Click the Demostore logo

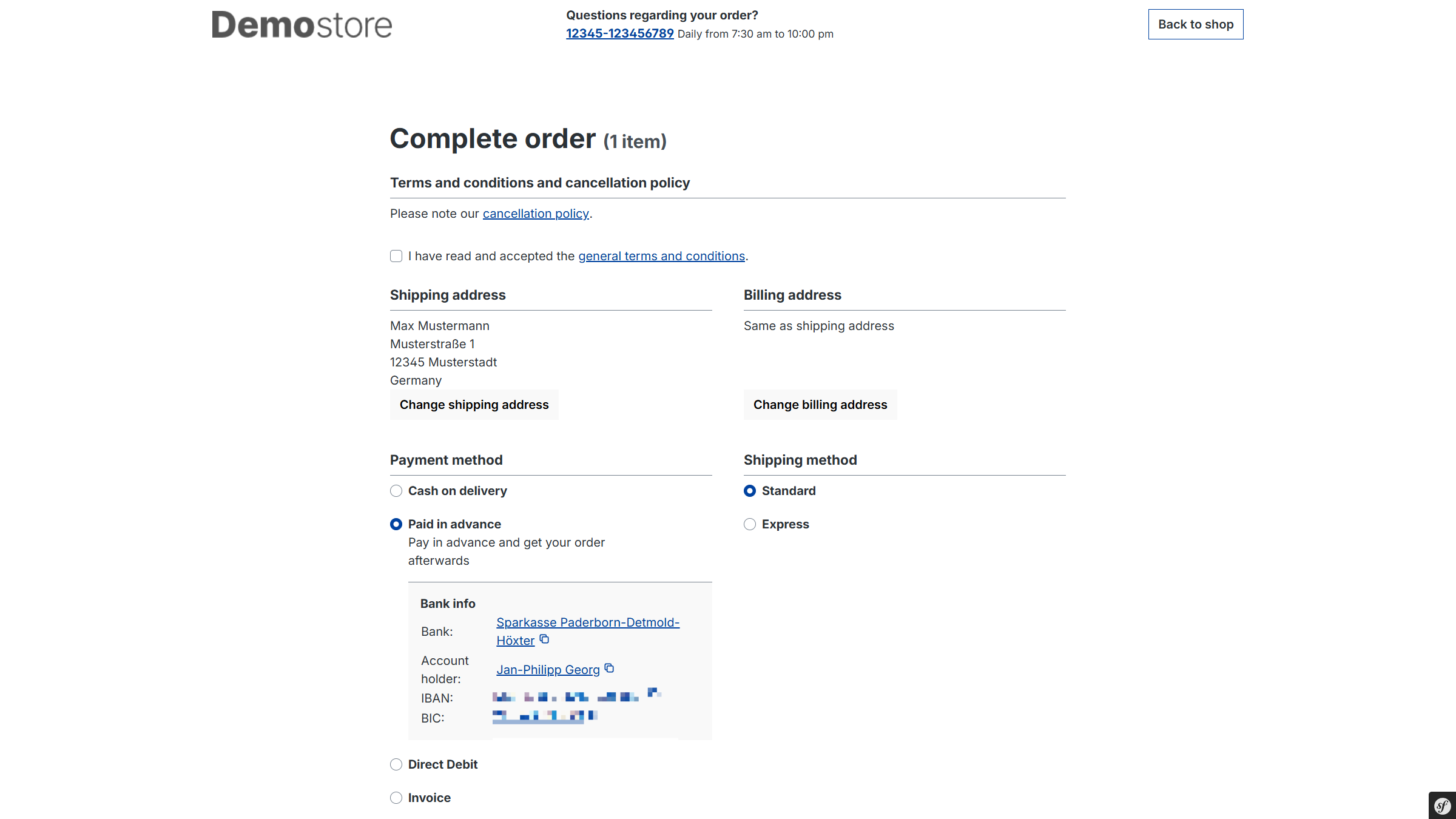pos(302,25)
